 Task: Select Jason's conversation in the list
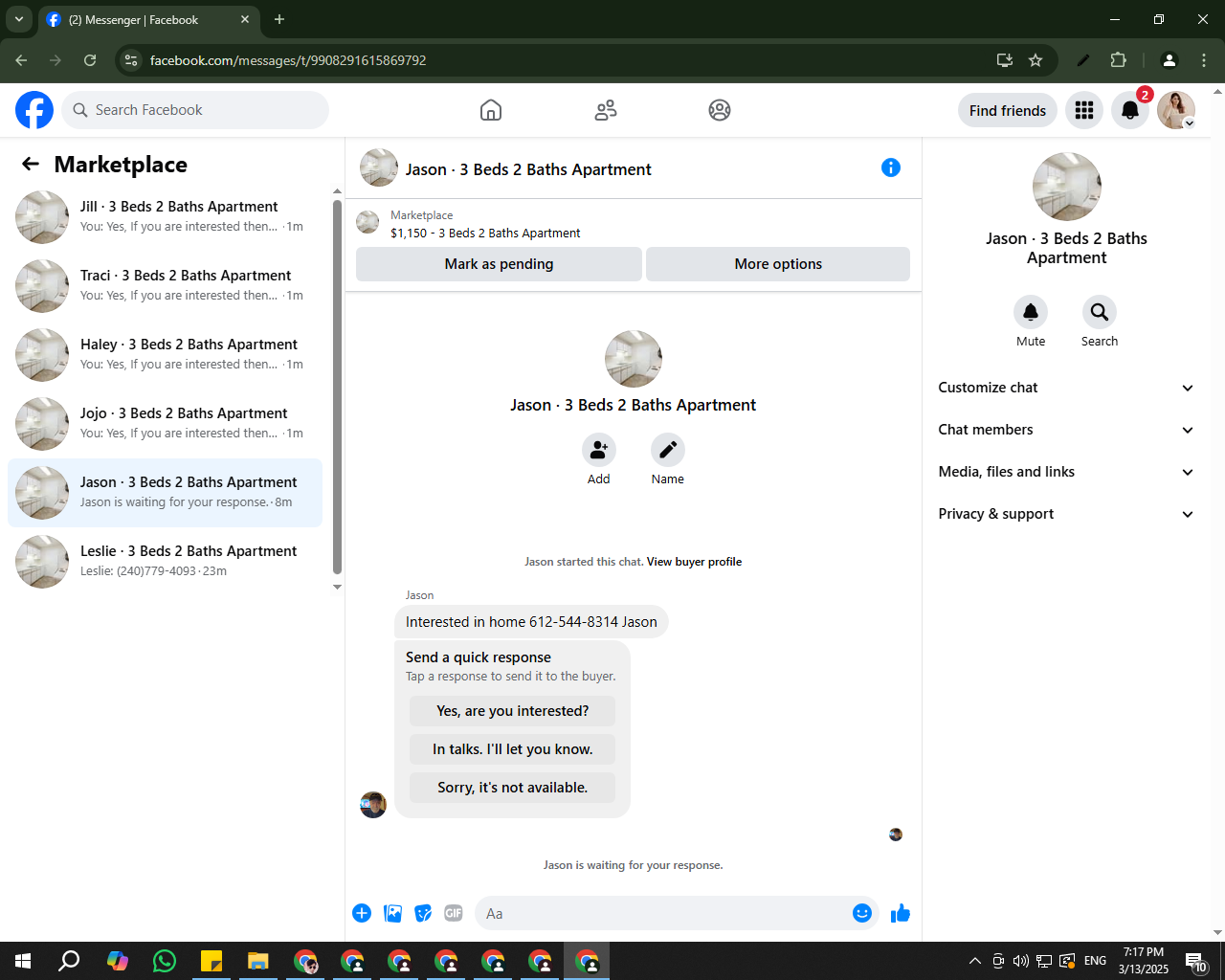coord(165,493)
